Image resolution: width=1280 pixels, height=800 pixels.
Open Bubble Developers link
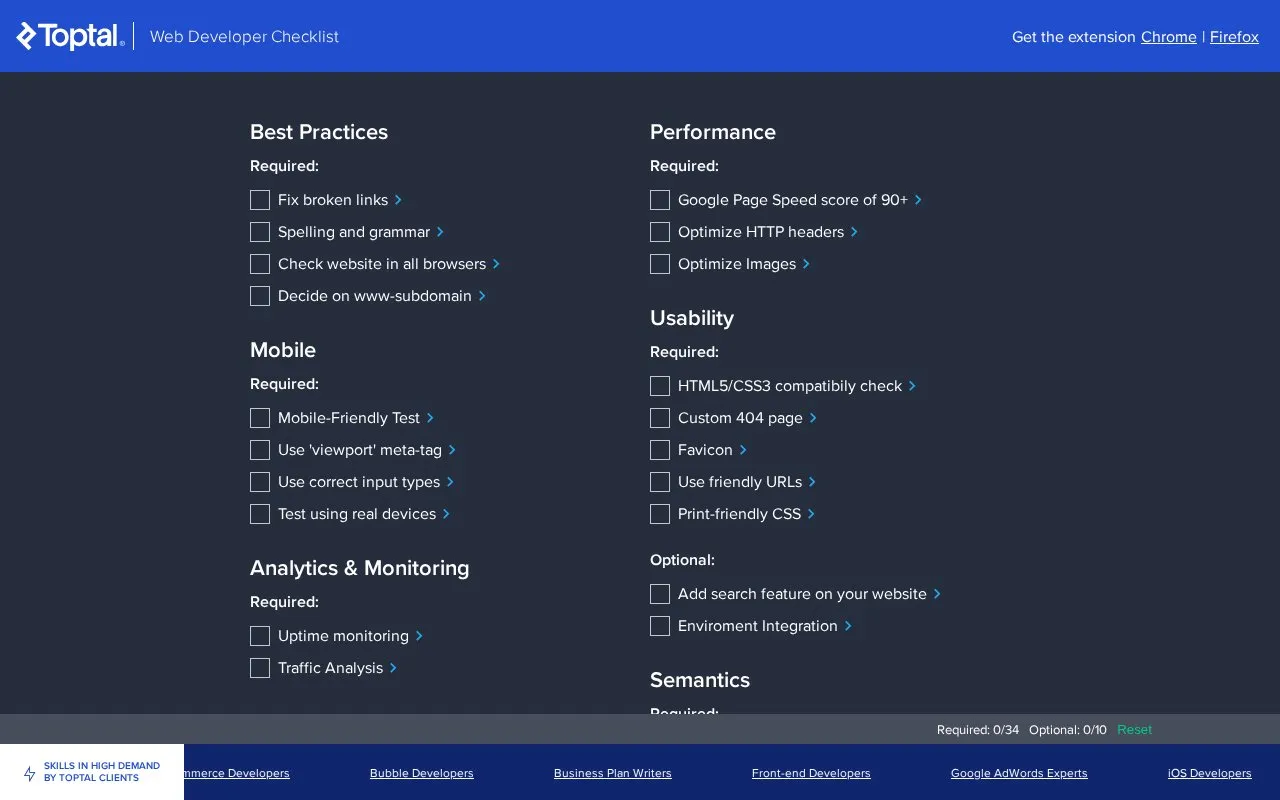point(422,773)
